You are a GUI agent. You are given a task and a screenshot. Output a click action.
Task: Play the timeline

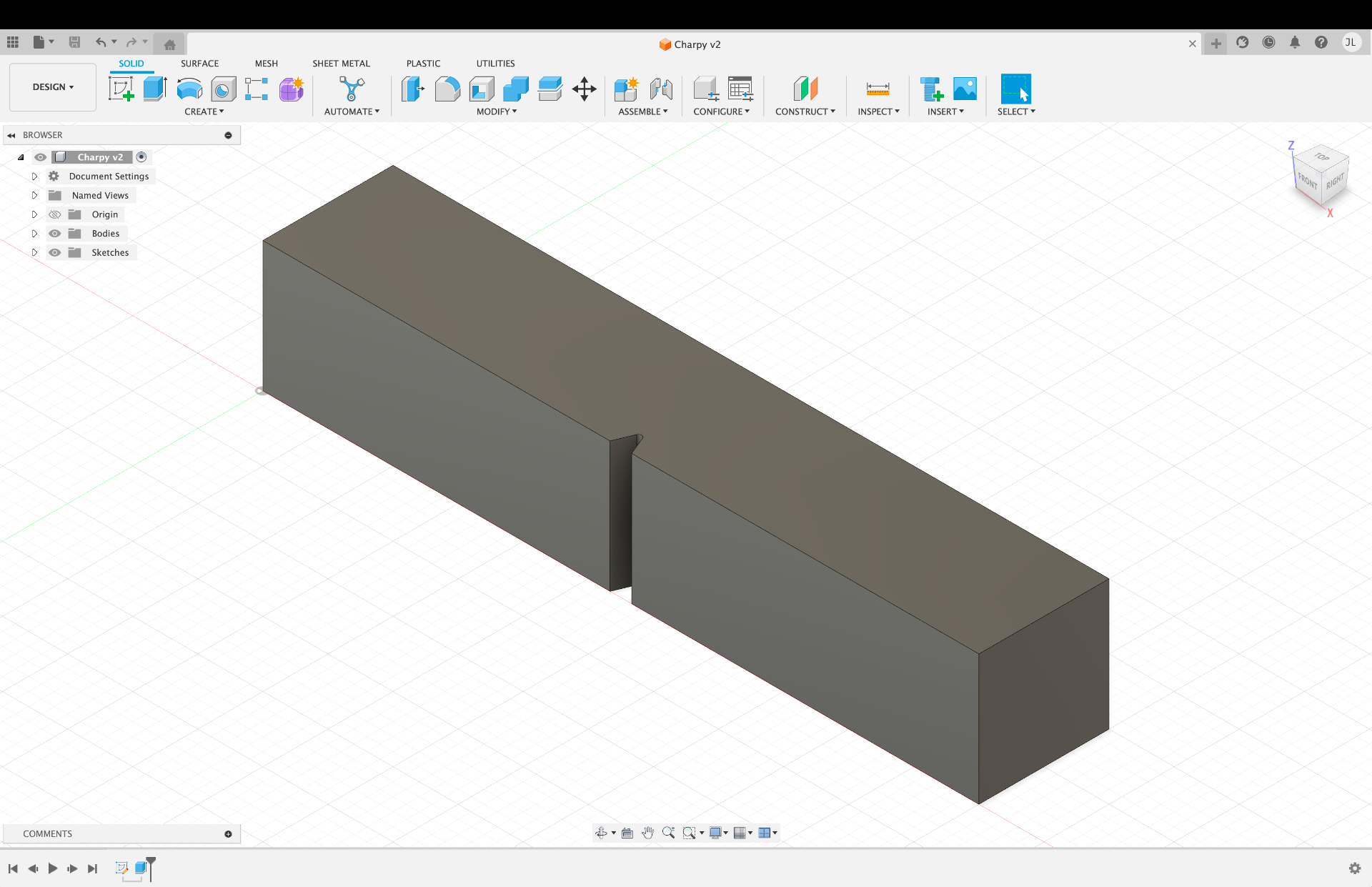click(53, 868)
